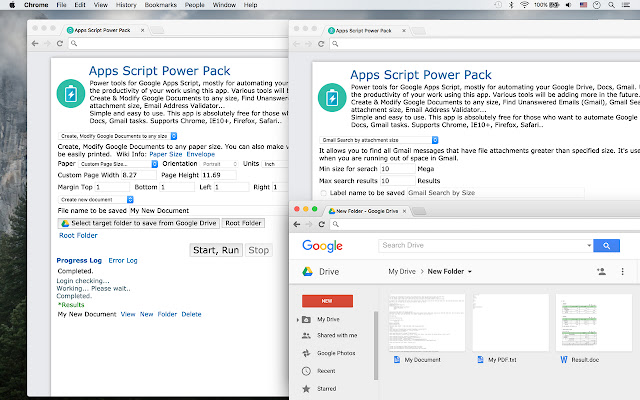Click the Wi-Fi icon in menu bar

click(524, 5)
